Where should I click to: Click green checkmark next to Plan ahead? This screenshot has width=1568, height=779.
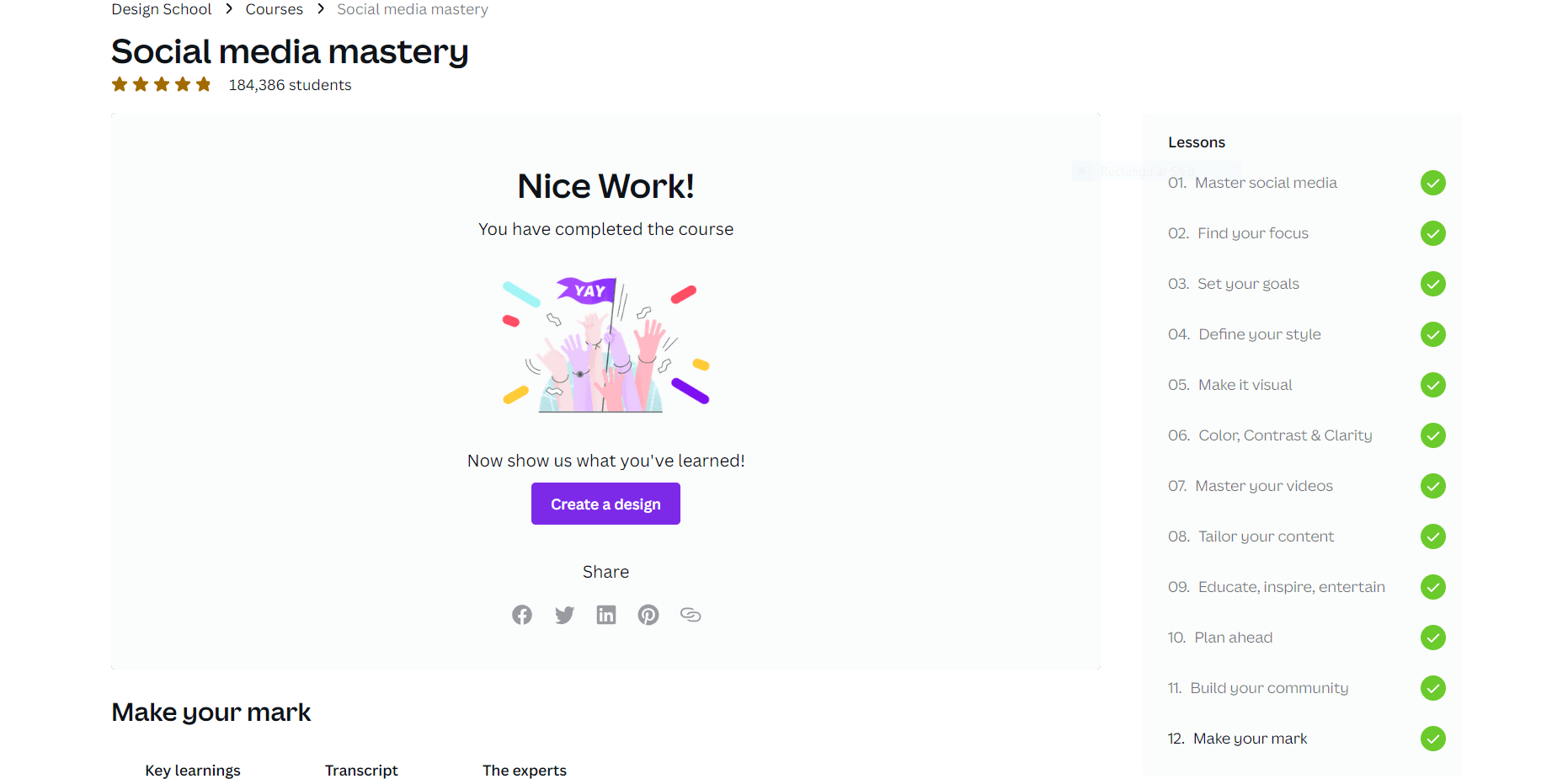click(x=1432, y=638)
